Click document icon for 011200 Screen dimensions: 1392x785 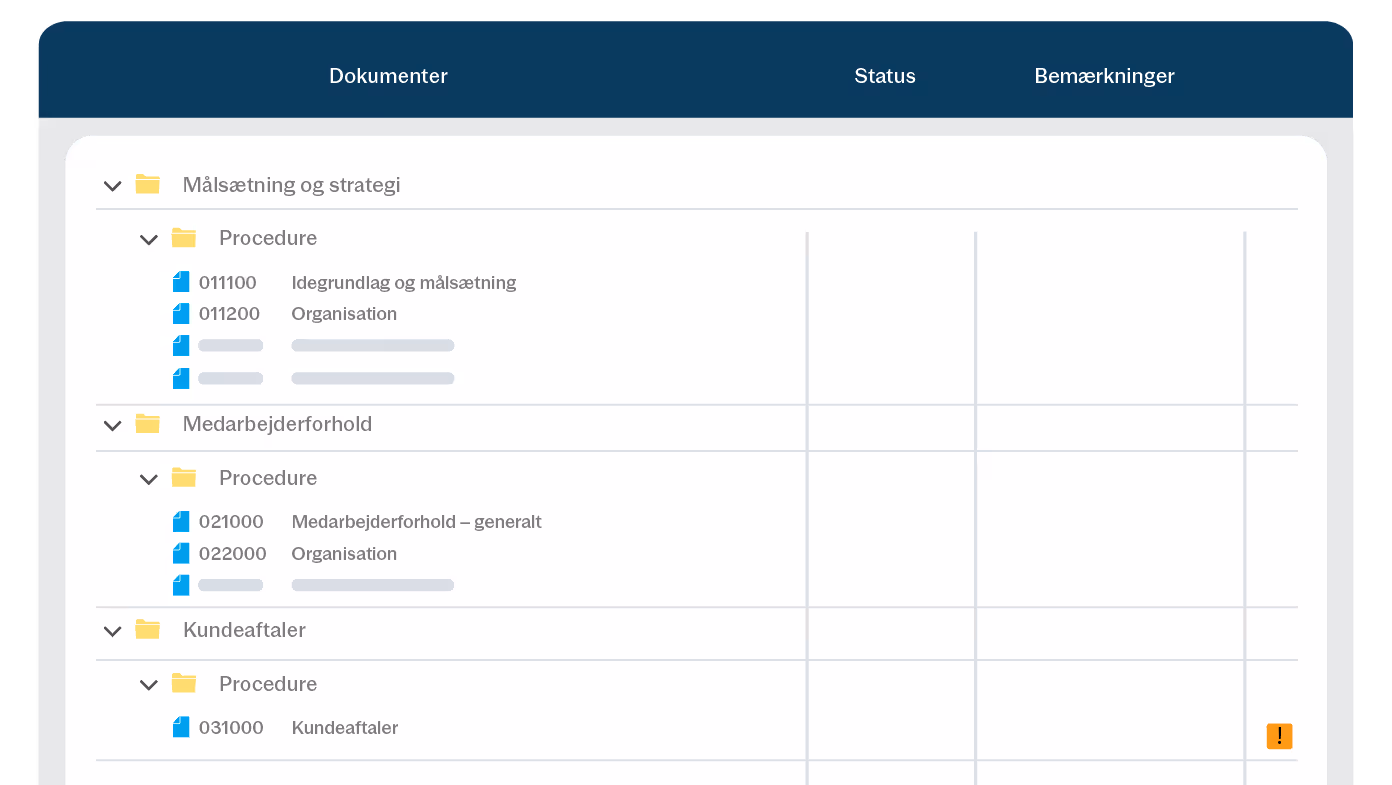pyautogui.click(x=181, y=313)
